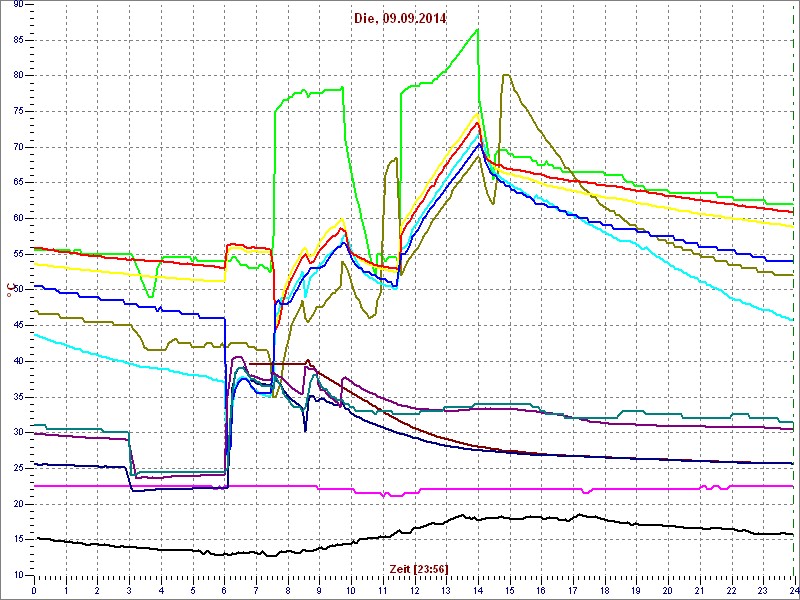Select the 85 value on temperature axis

[x=18, y=40]
